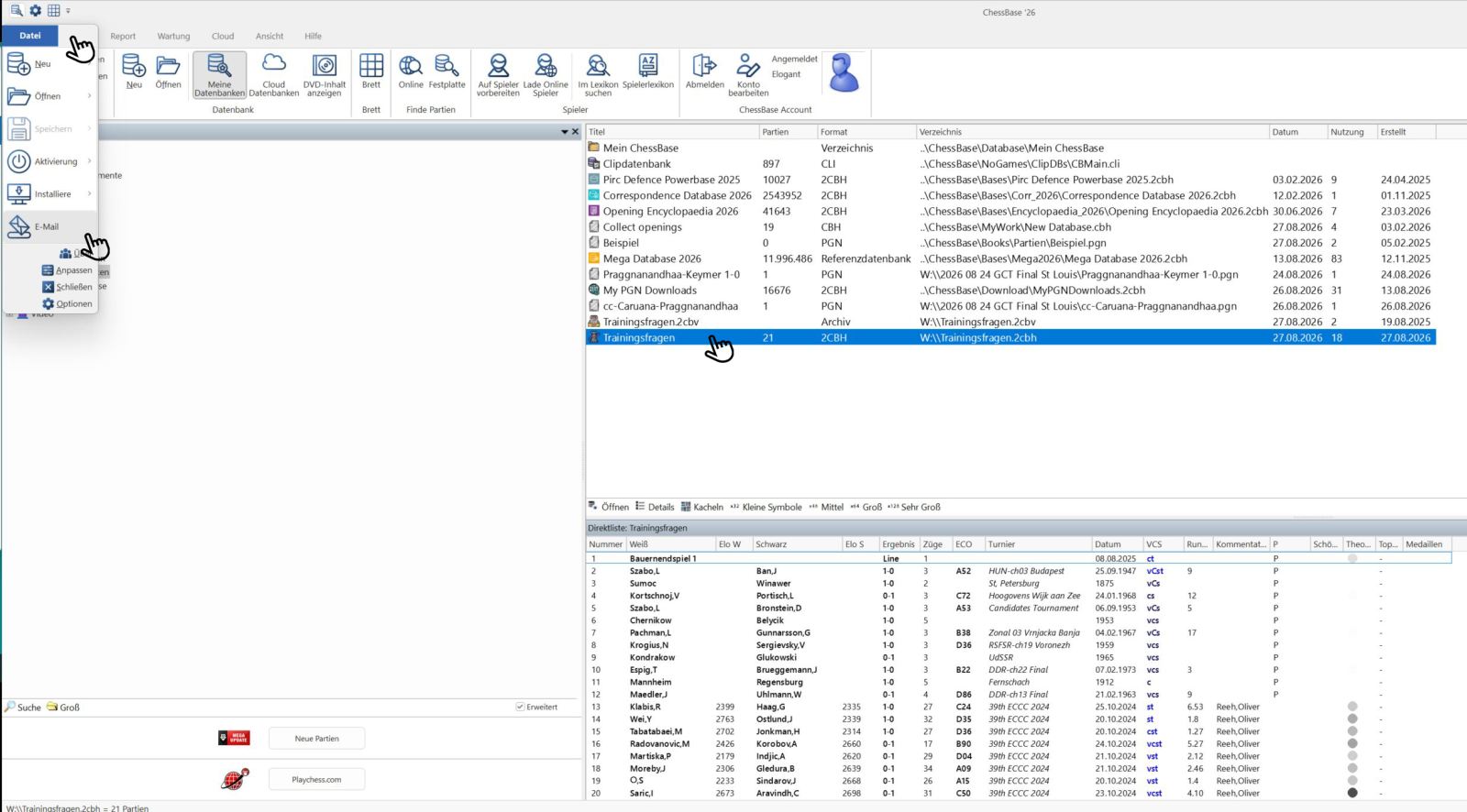Switch the database list to Kacheln view
This screenshot has height=812, width=1467.
[x=702, y=507]
